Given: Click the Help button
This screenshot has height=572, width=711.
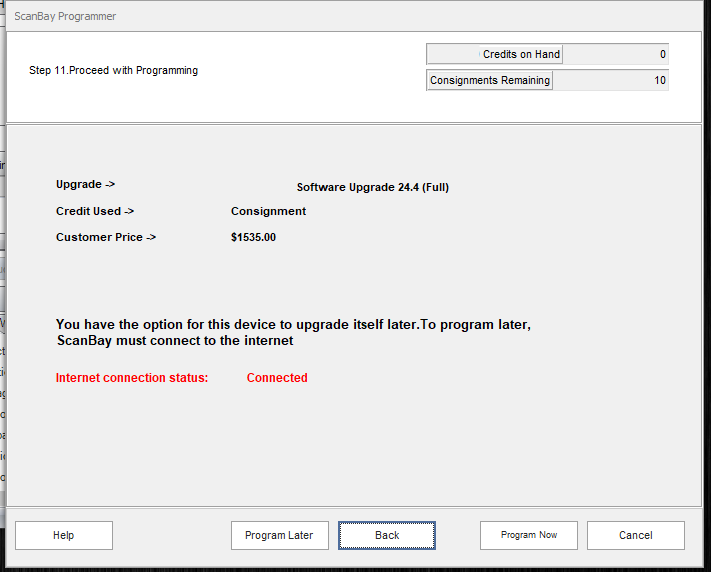Looking at the screenshot, I should [63, 535].
